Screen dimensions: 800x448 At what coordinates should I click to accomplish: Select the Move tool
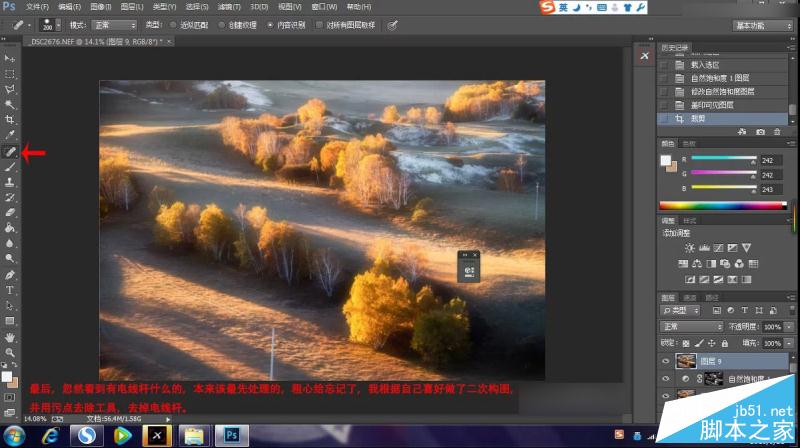point(10,58)
